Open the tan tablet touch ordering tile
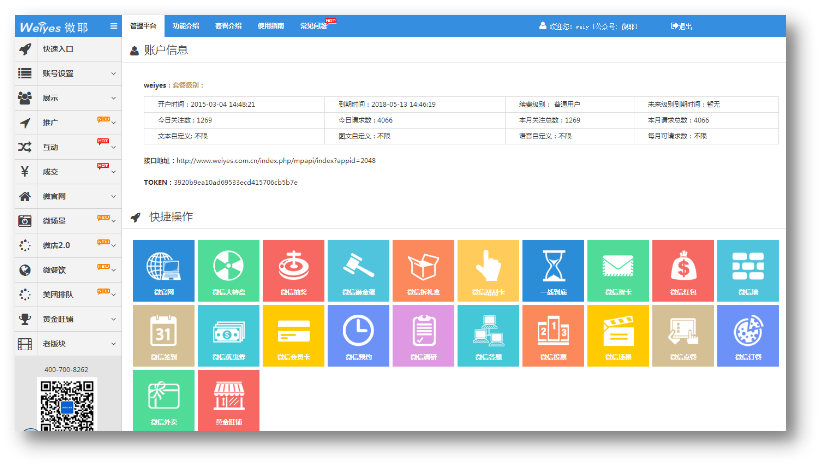This screenshot has width=823, height=468. pyautogui.click(x=683, y=336)
